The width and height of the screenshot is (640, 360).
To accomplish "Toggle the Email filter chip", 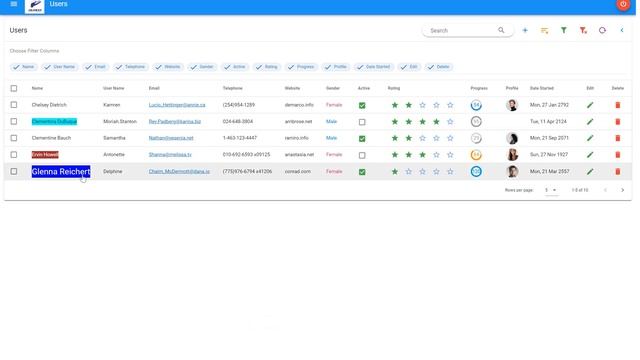I will click(96, 67).
